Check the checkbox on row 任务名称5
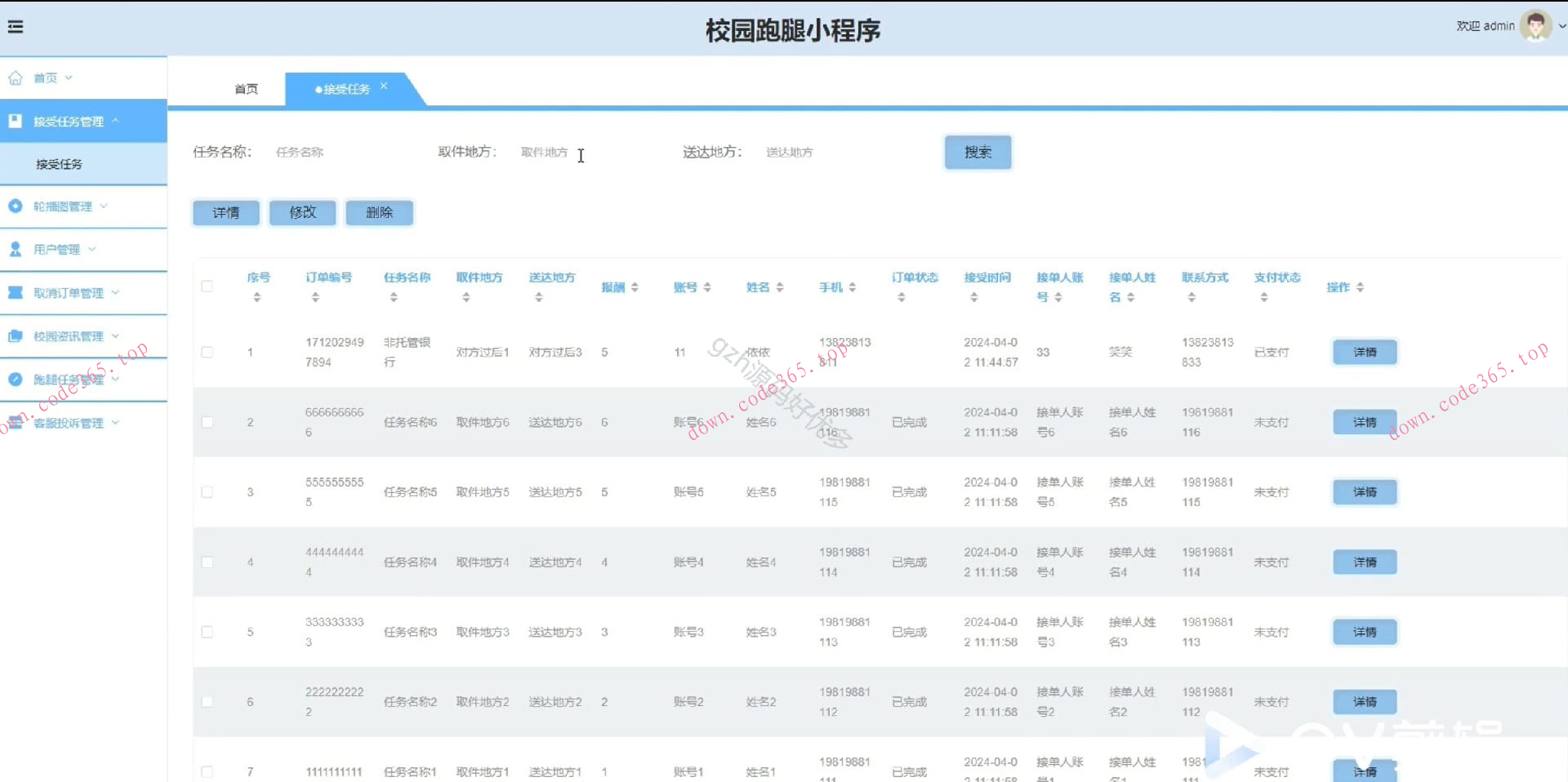1568x782 pixels. point(207,491)
